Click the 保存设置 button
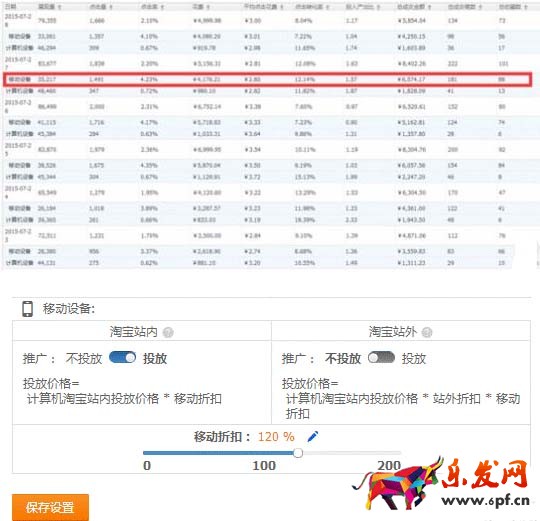This screenshot has width=540, height=521. click(x=50, y=507)
